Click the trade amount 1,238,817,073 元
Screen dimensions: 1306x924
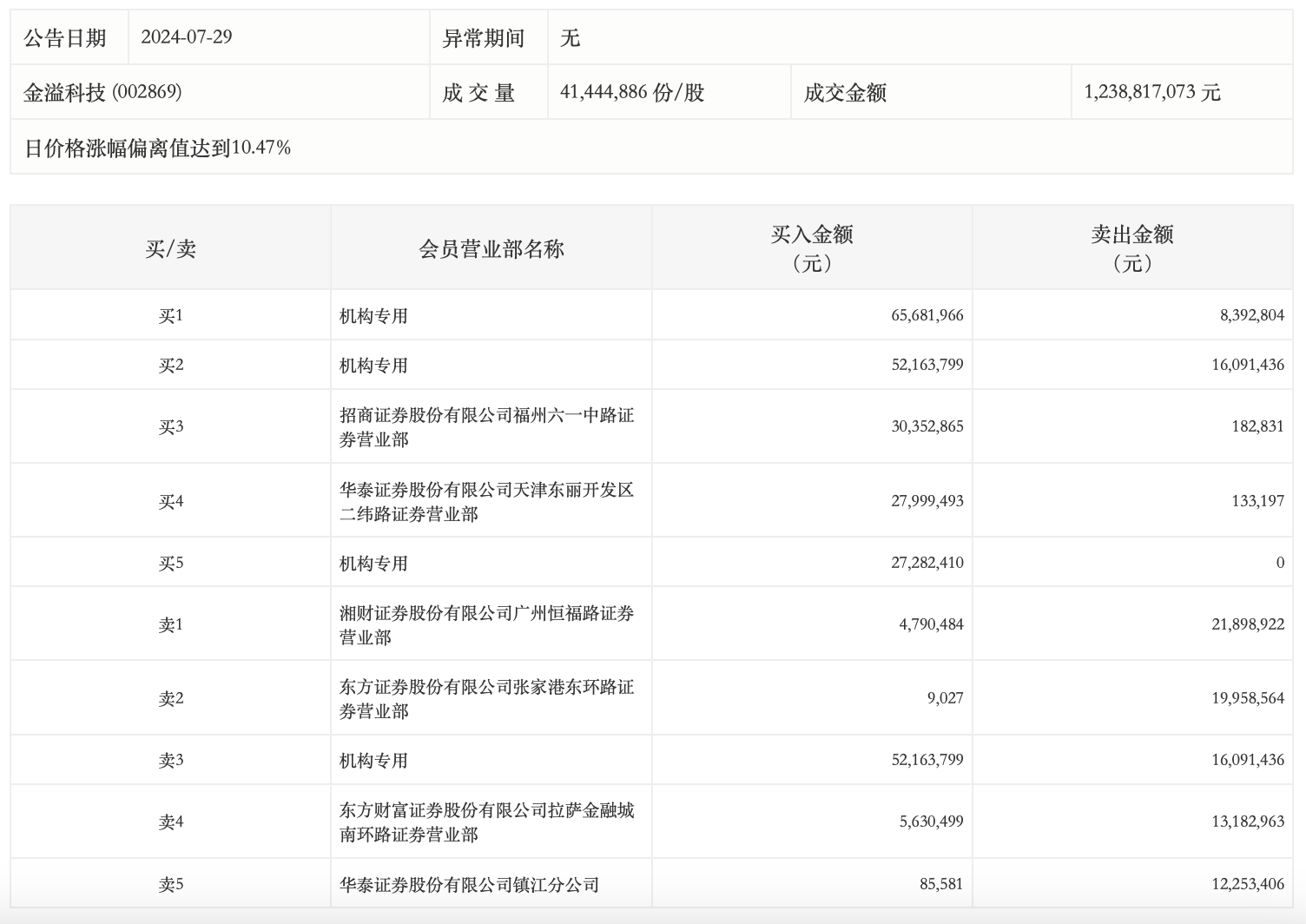[1151, 92]
